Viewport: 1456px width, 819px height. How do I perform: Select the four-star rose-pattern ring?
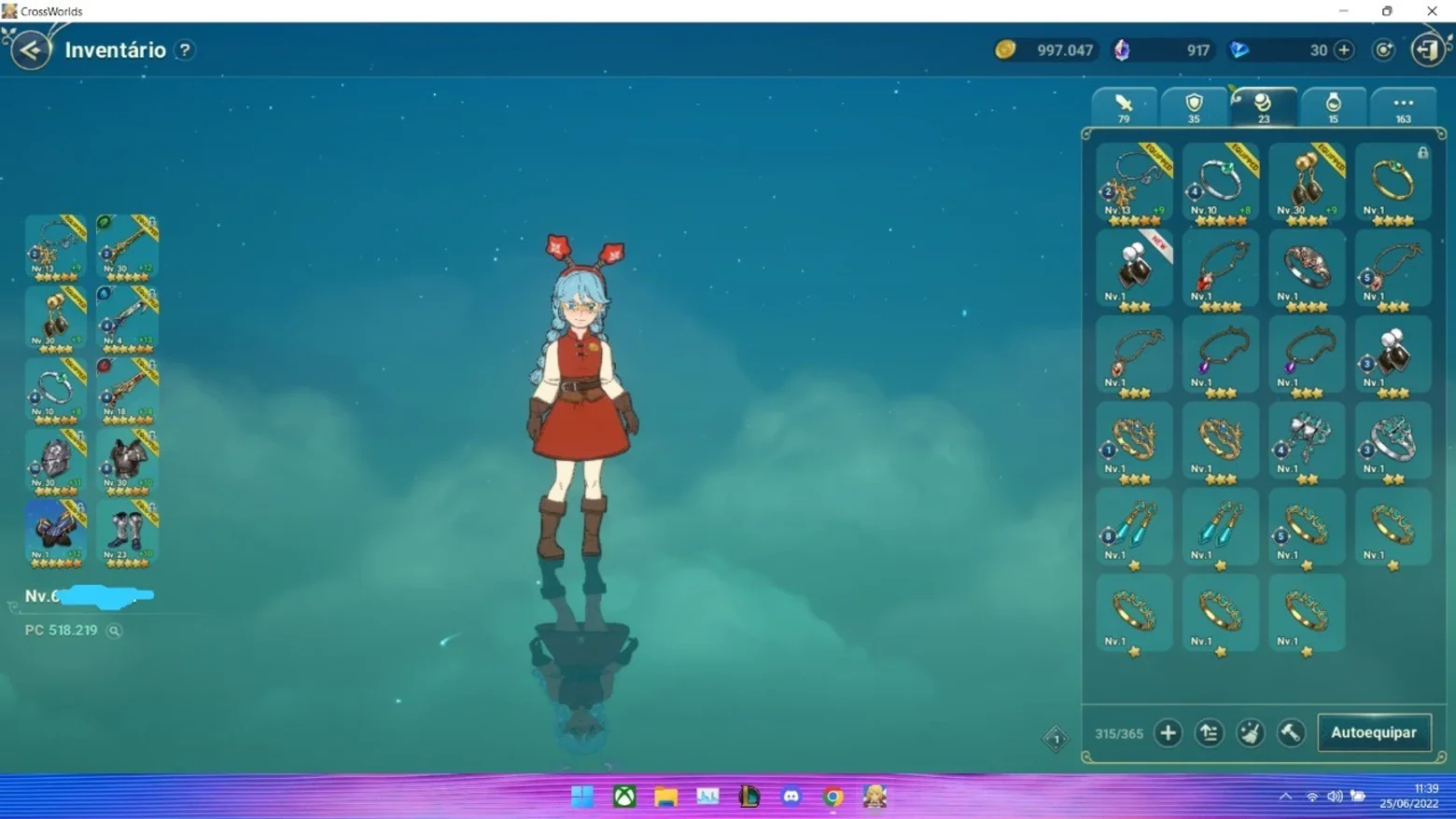[x=1307, y=271]
